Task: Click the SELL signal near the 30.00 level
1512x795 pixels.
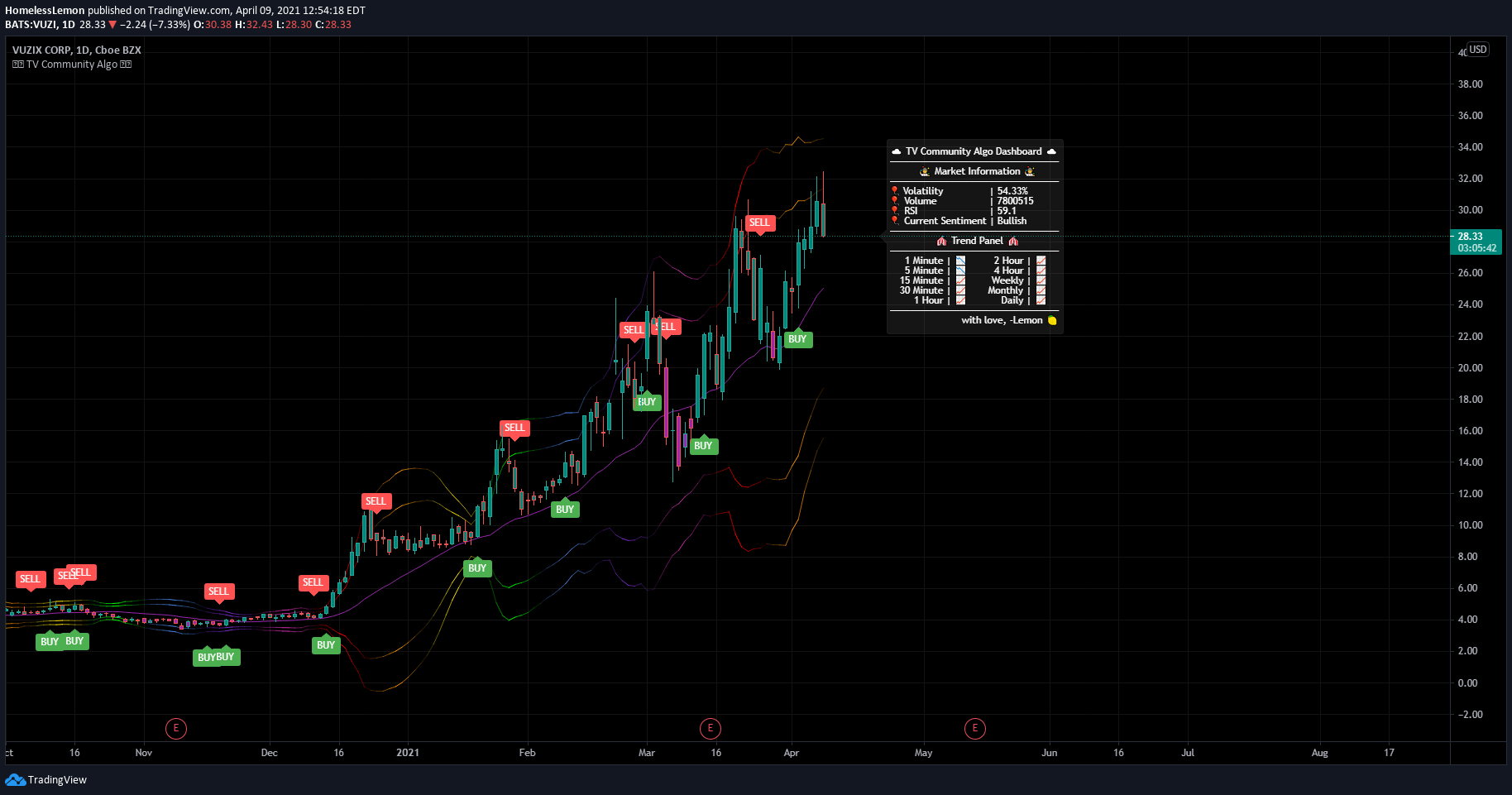Action: pyautogui.click(x=759, y=223)
